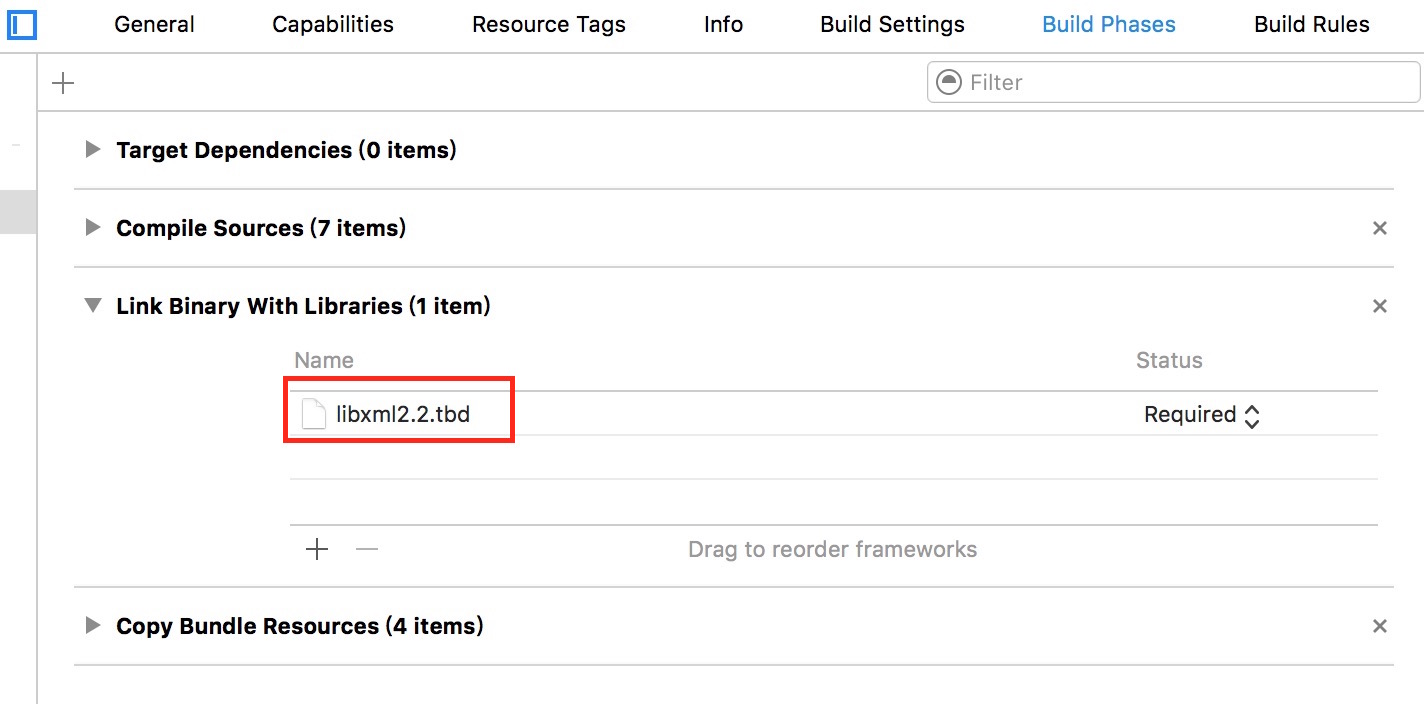Expand Target Dependencies section

click(93, 150)
